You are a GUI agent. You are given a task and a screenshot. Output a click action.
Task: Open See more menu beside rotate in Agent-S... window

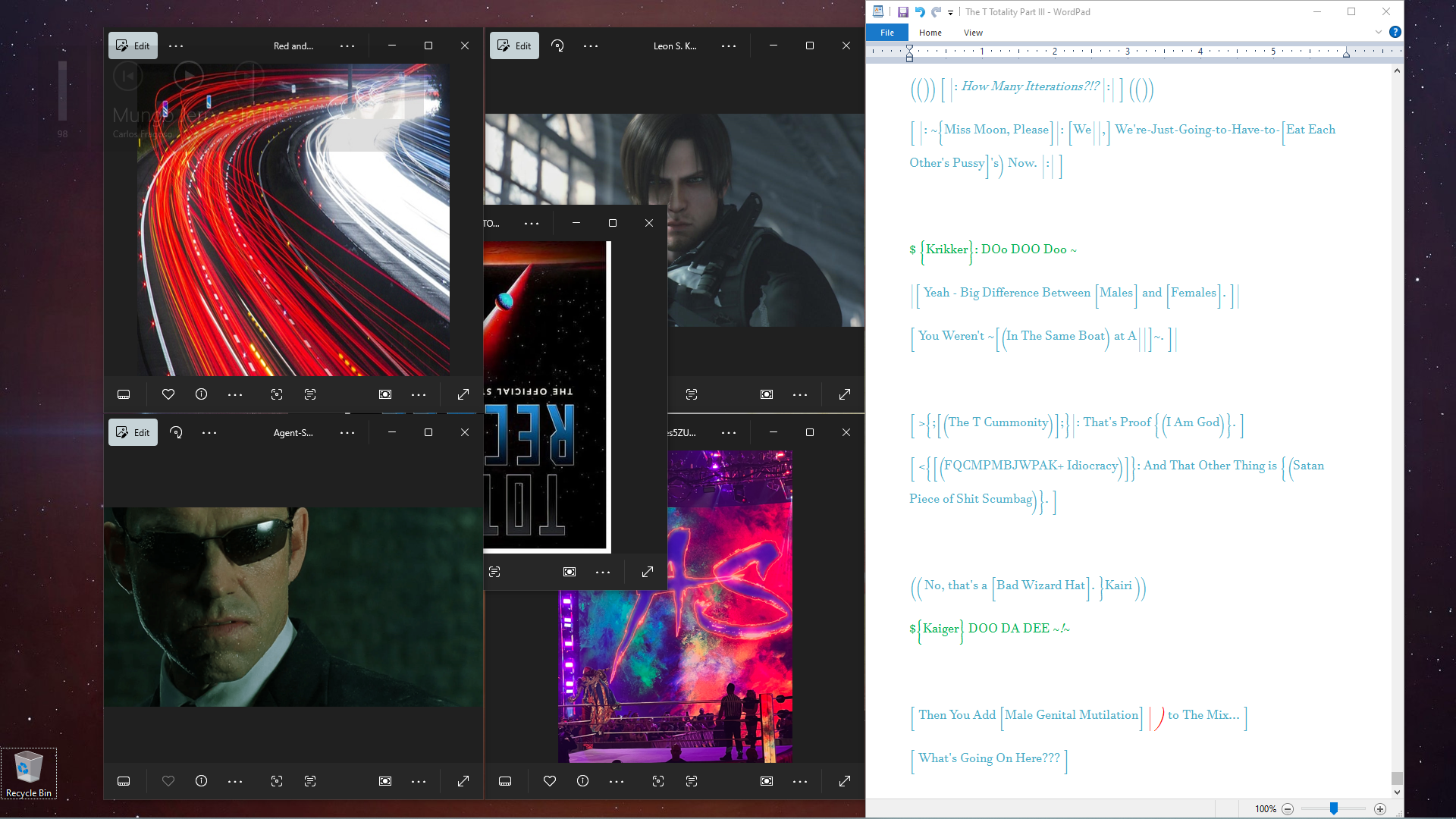[x=209, y=432]
